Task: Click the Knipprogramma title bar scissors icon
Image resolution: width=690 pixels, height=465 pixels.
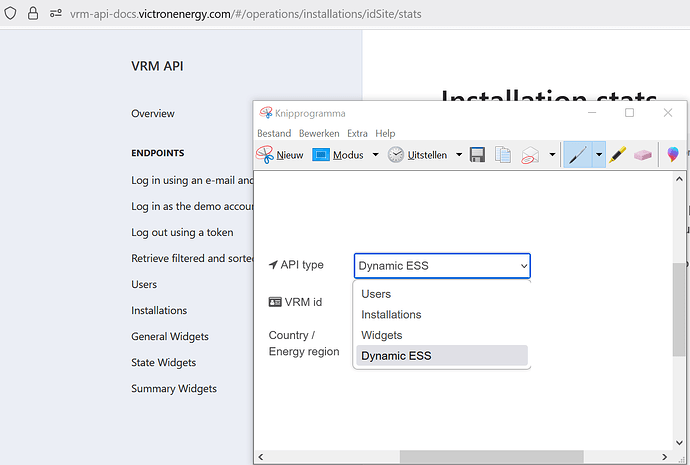Action: pos(265,113)
